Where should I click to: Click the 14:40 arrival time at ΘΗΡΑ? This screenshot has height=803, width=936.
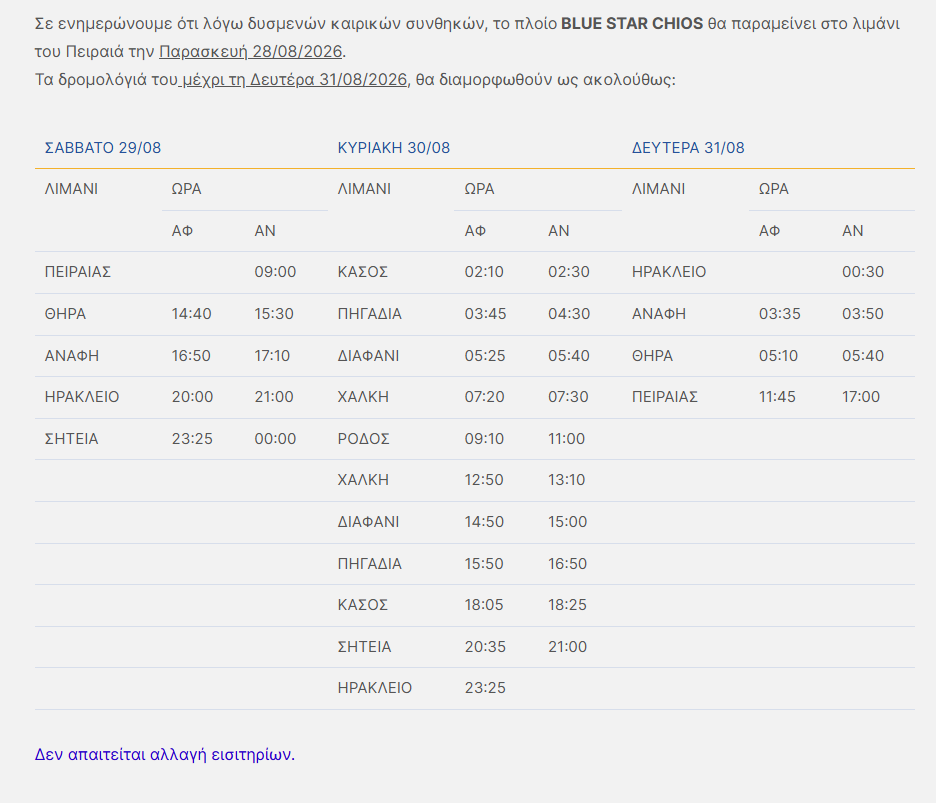pos(192,314)
